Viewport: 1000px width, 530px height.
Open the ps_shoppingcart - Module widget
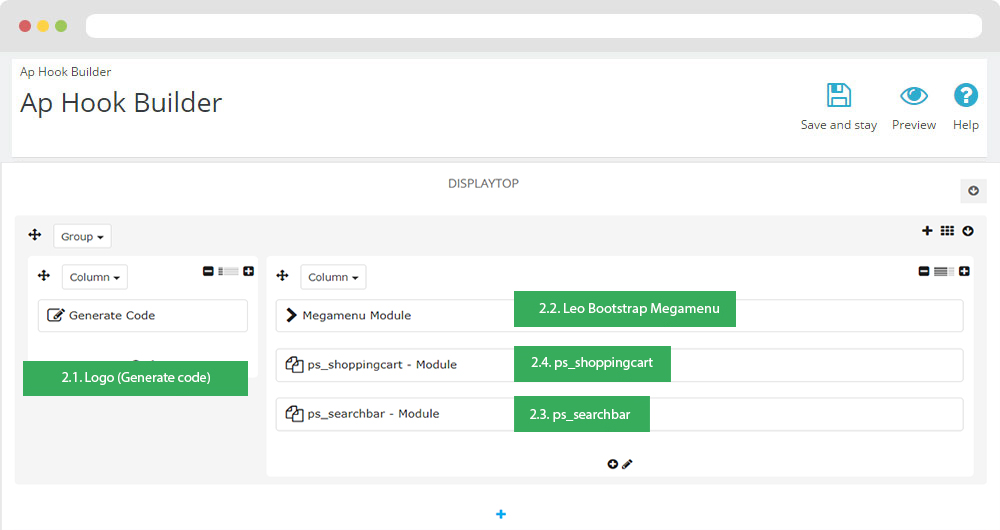point(619,365)
